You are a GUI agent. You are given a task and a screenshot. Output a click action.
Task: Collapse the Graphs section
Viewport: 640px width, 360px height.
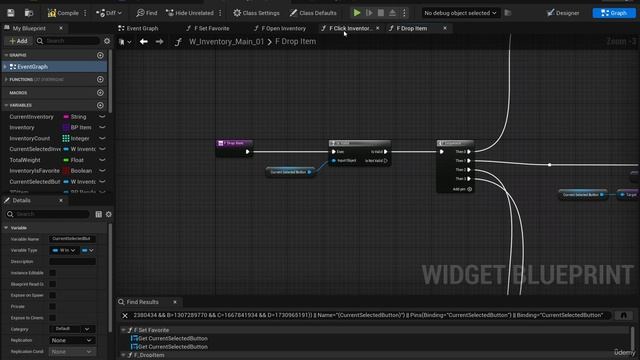point(6,55)
